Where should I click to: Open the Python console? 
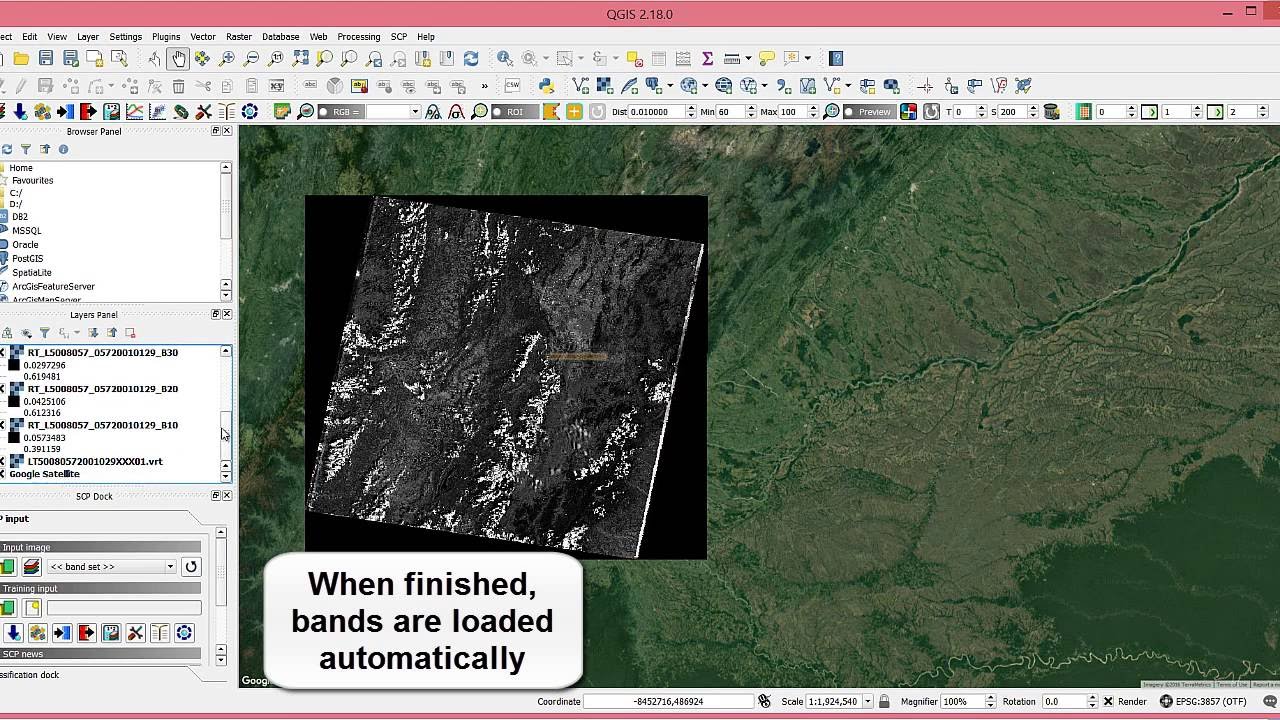546,86
